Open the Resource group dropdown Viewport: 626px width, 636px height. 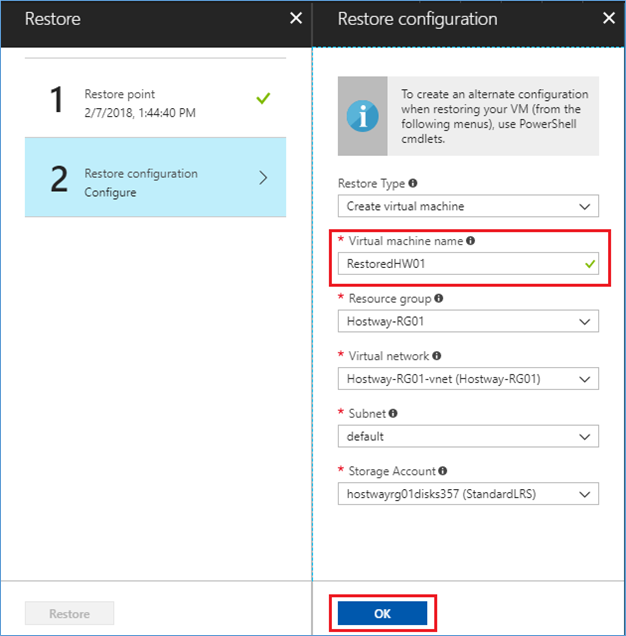468,321
